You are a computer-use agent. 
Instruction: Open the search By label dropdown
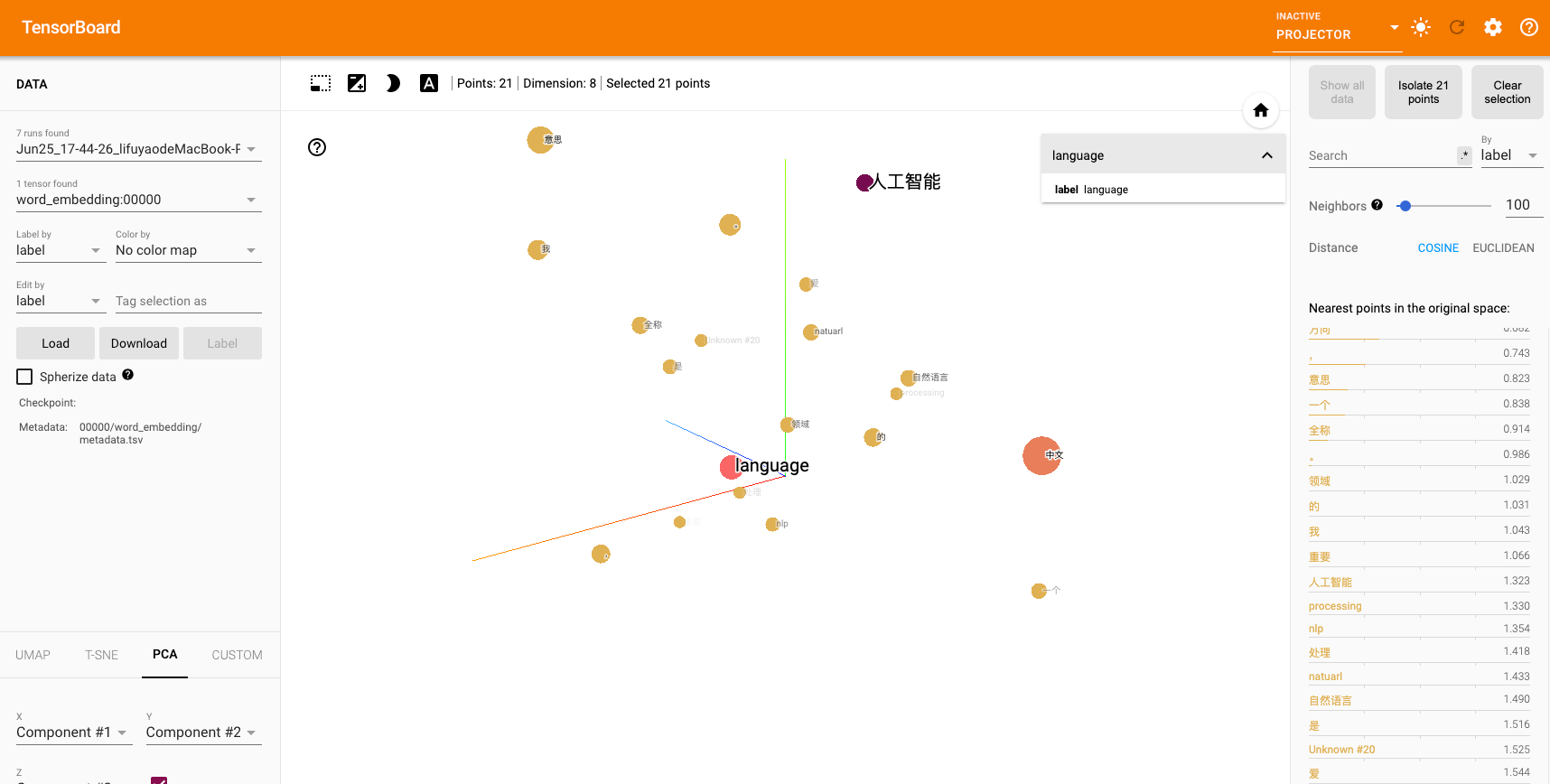click(1510, 155)
